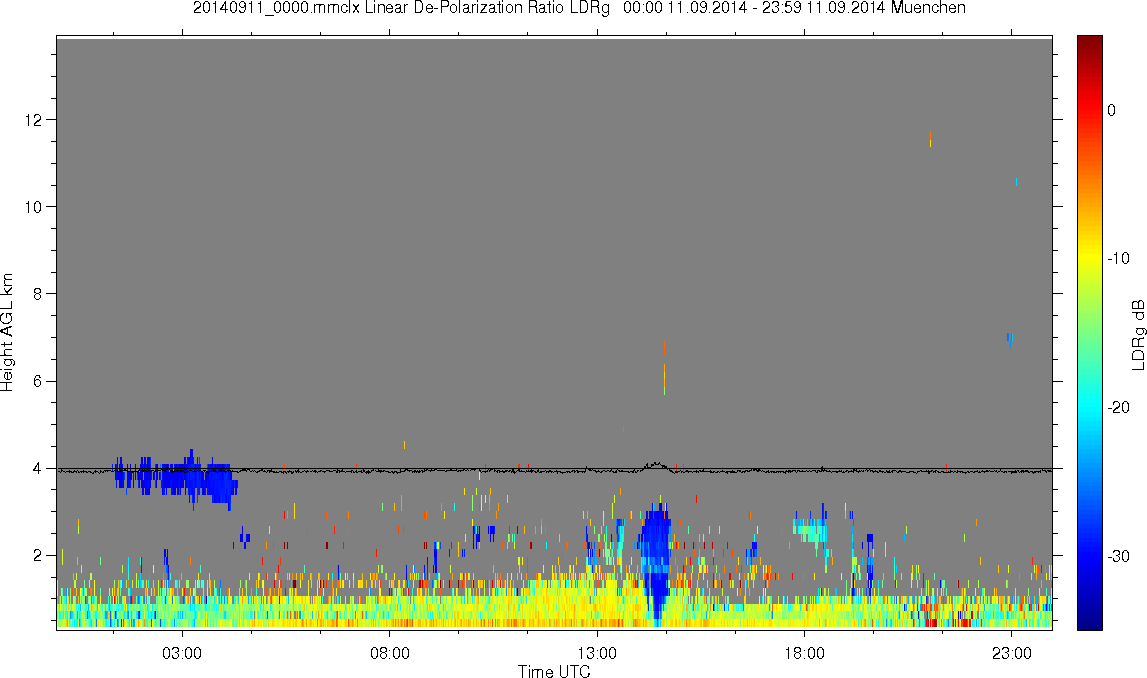Screen dimensions: 1147x678
Task: Click the height tick label 10
Action: pos(32,207)
